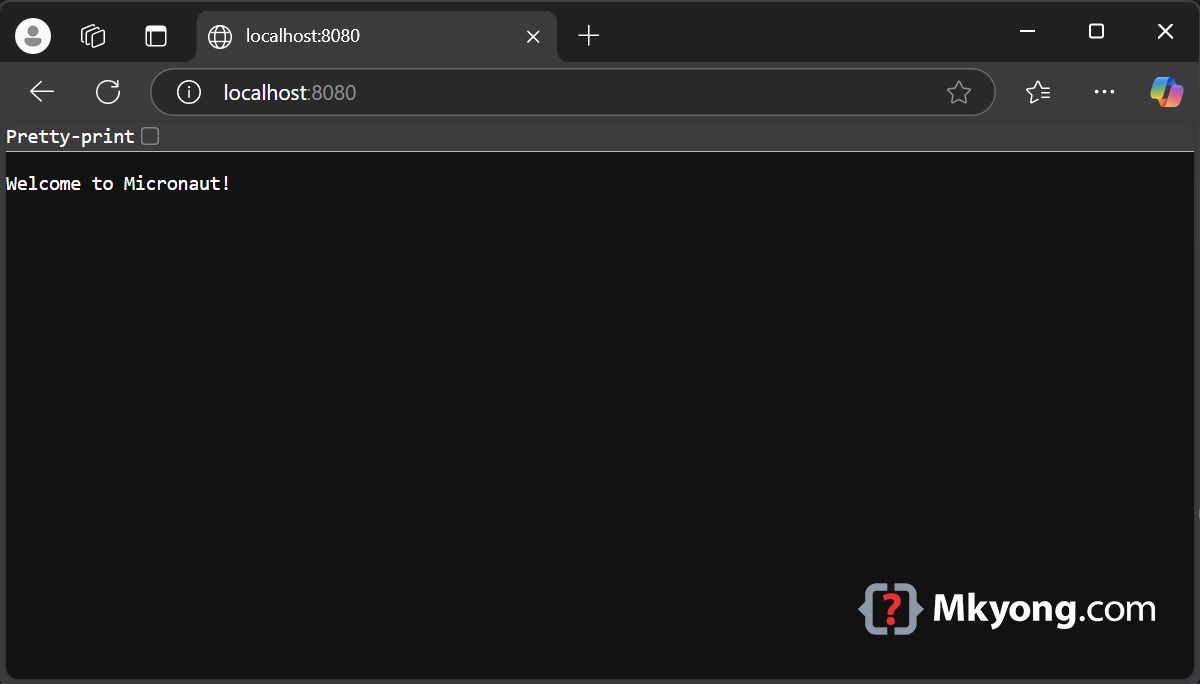Open the Settings and more ellipsis menu
Image resolution: width=1200 pixels, height=684 pixels.
point(1104,91)
